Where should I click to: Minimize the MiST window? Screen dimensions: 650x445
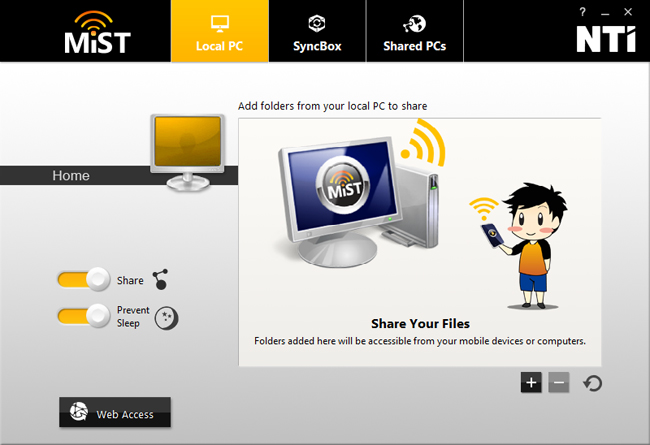(605, 13)
